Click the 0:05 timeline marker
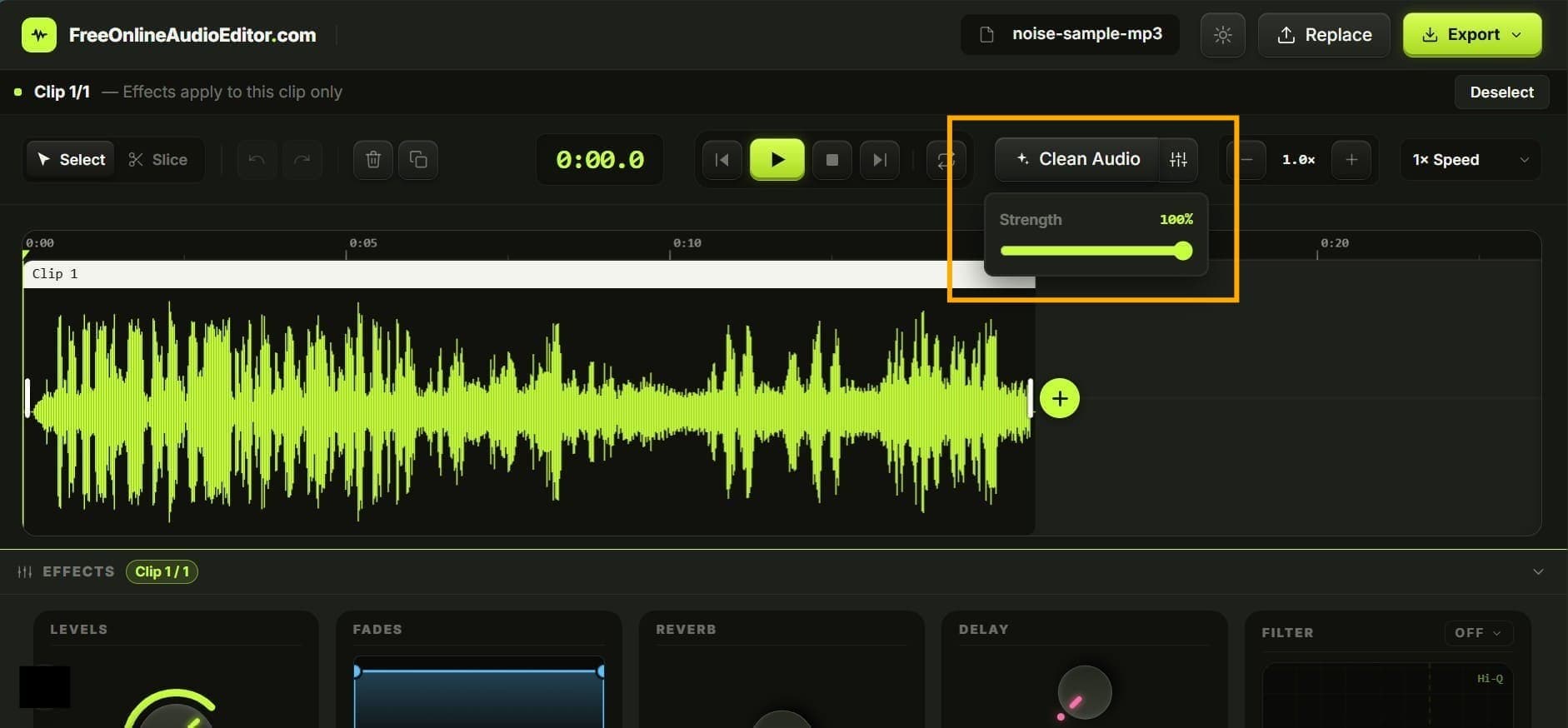The height and width of the screenshot is (728, 1568). tap(363, 243)
